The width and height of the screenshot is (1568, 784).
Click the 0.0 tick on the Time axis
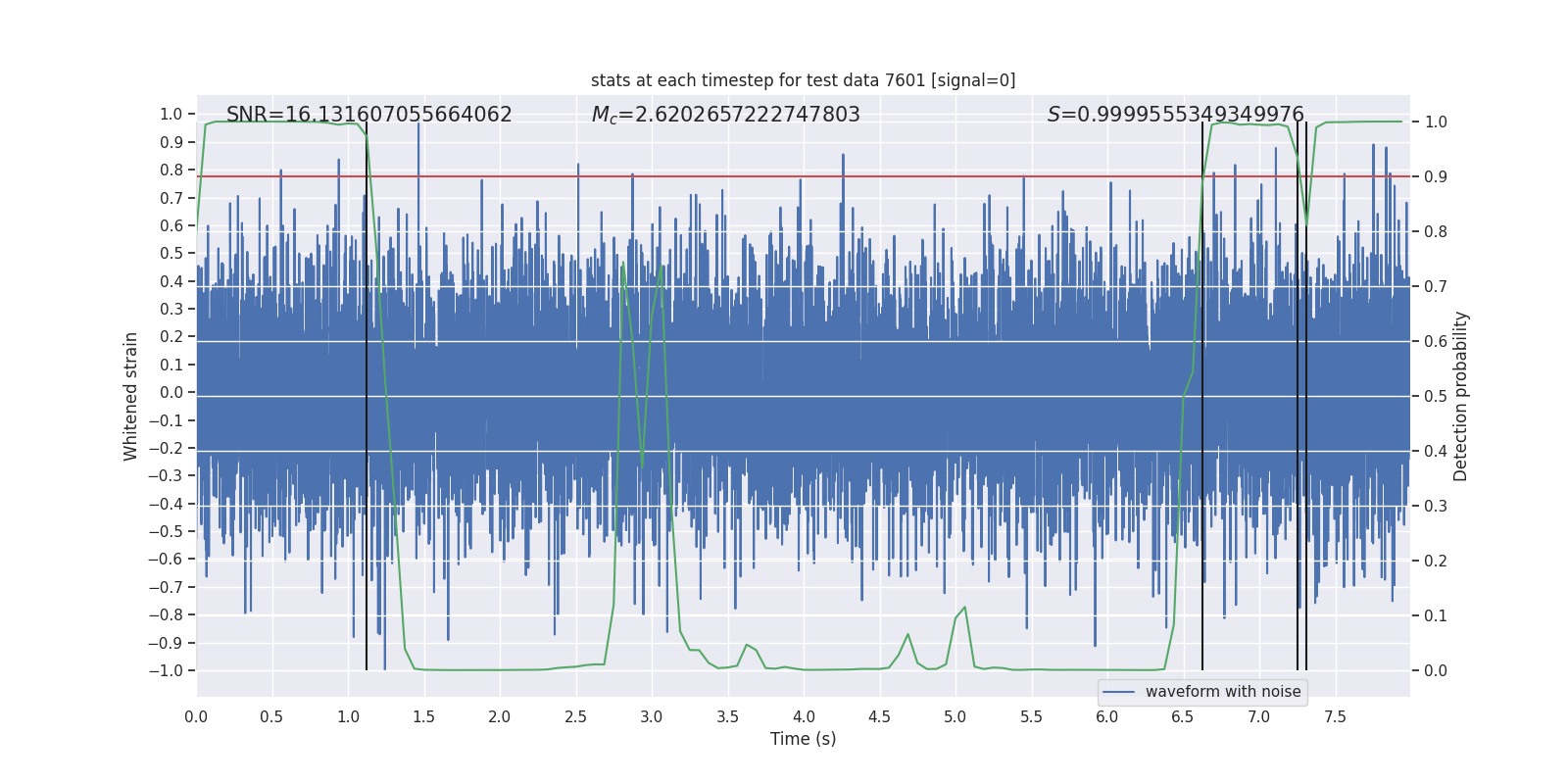click(x=196, y=717)
